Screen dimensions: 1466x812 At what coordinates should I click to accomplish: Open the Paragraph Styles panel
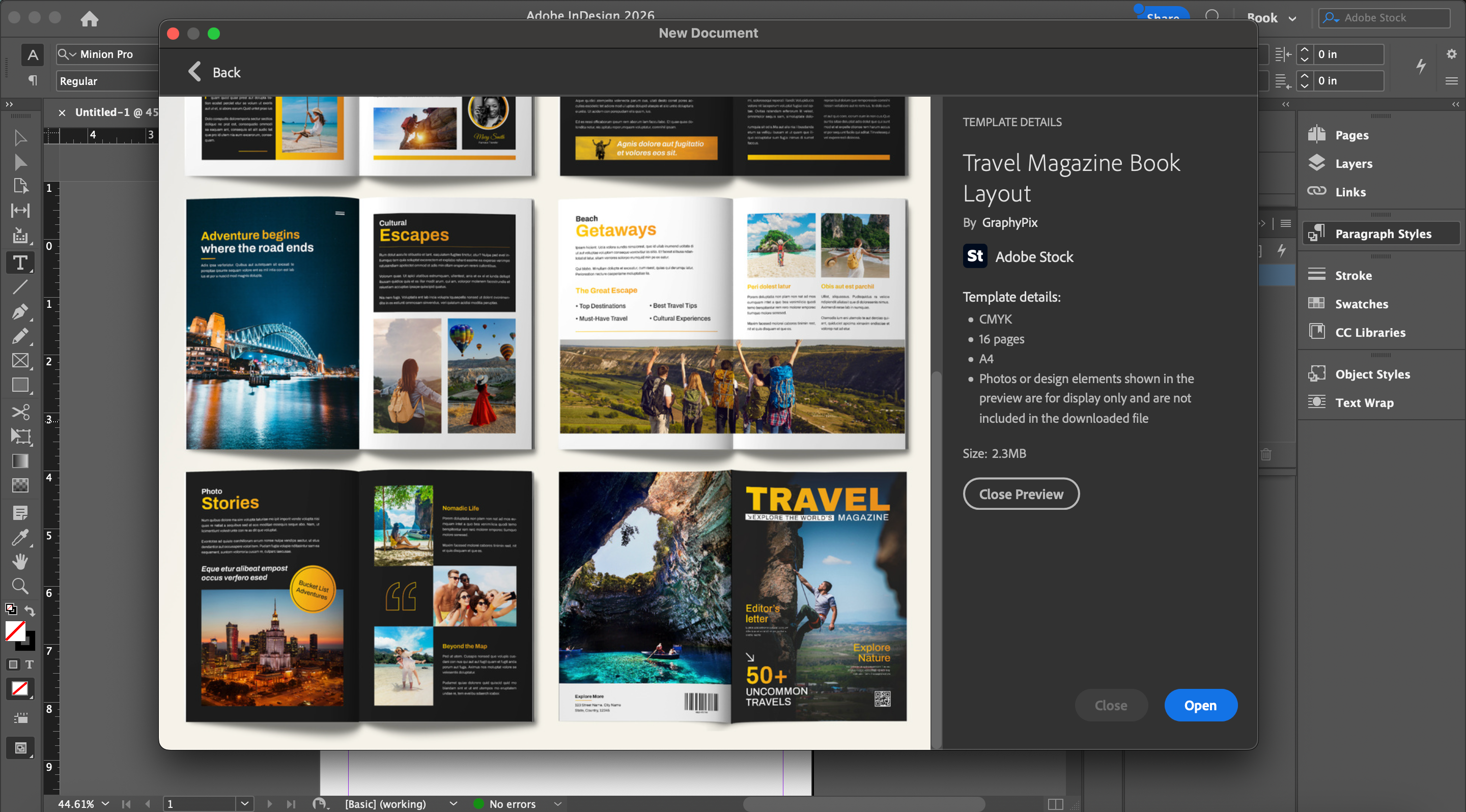pyautogui.click(x=1383, y=234)
